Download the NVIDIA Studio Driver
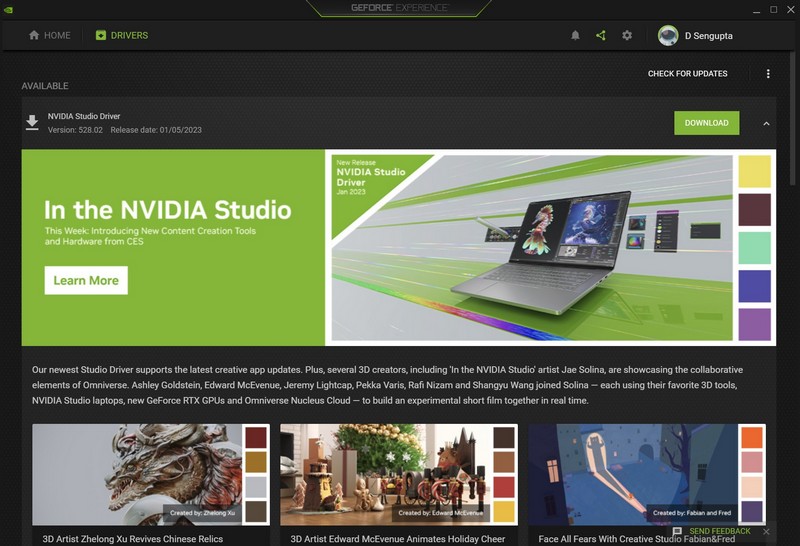This screenshot has width=800, height=546. coord(707,123)
